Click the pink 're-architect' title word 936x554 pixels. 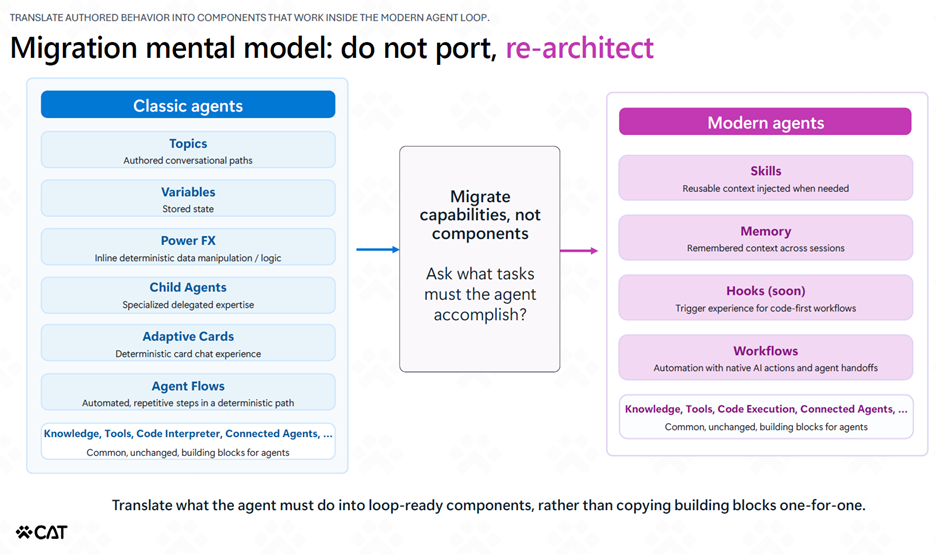pos(580,48)
